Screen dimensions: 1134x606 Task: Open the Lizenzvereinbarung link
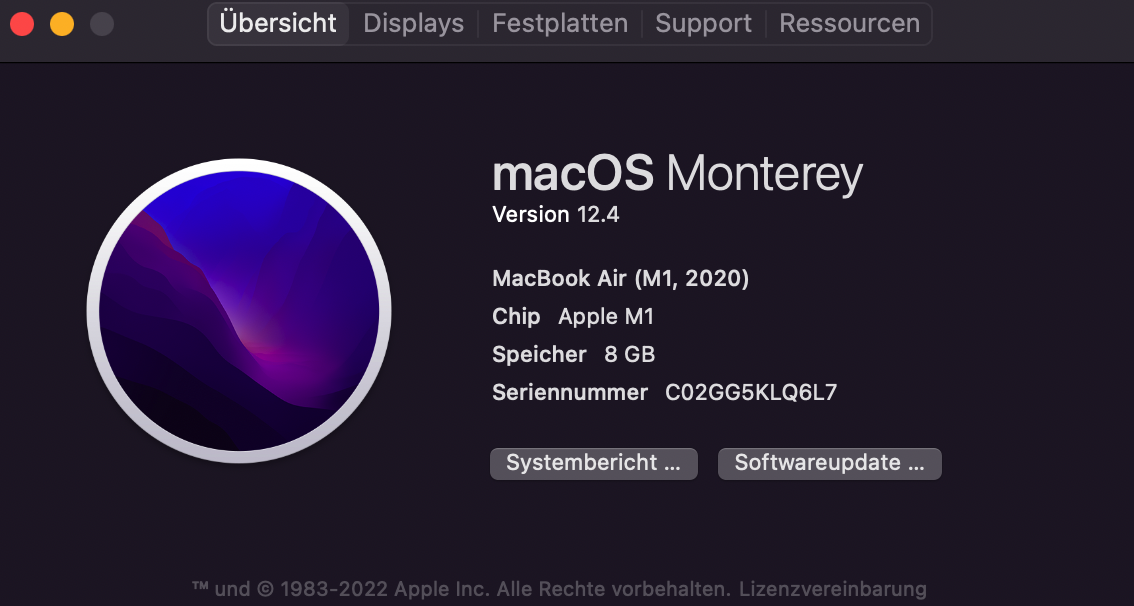point(833,589)
